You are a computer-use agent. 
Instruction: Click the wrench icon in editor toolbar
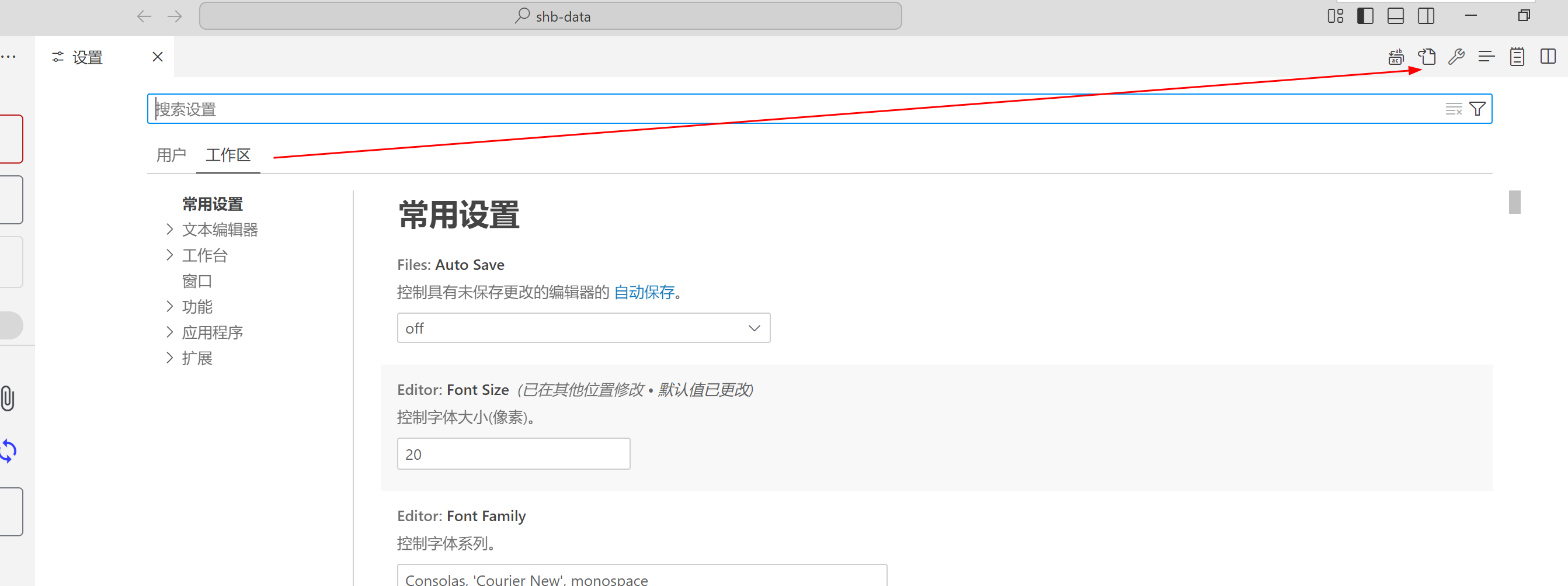1456,57
